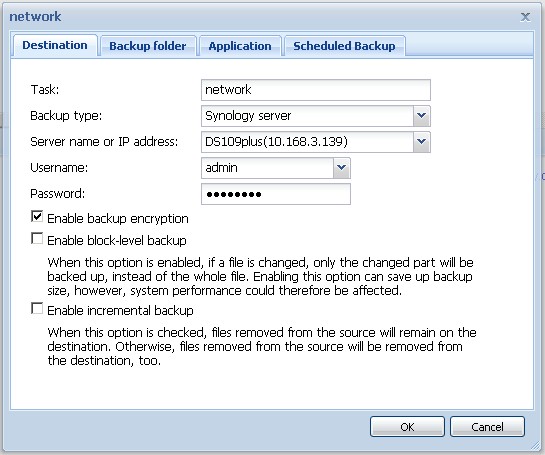Screen dimensions: 545x455
Task: Click the Enable incremental backup label
Action: (120, 310)
